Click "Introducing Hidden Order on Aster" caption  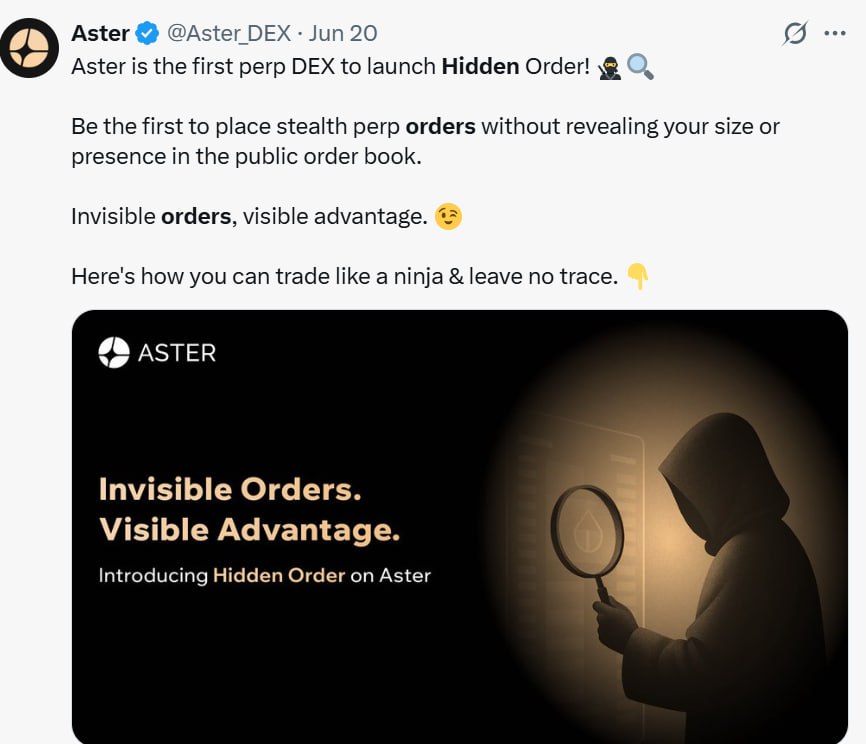point(264,575)
